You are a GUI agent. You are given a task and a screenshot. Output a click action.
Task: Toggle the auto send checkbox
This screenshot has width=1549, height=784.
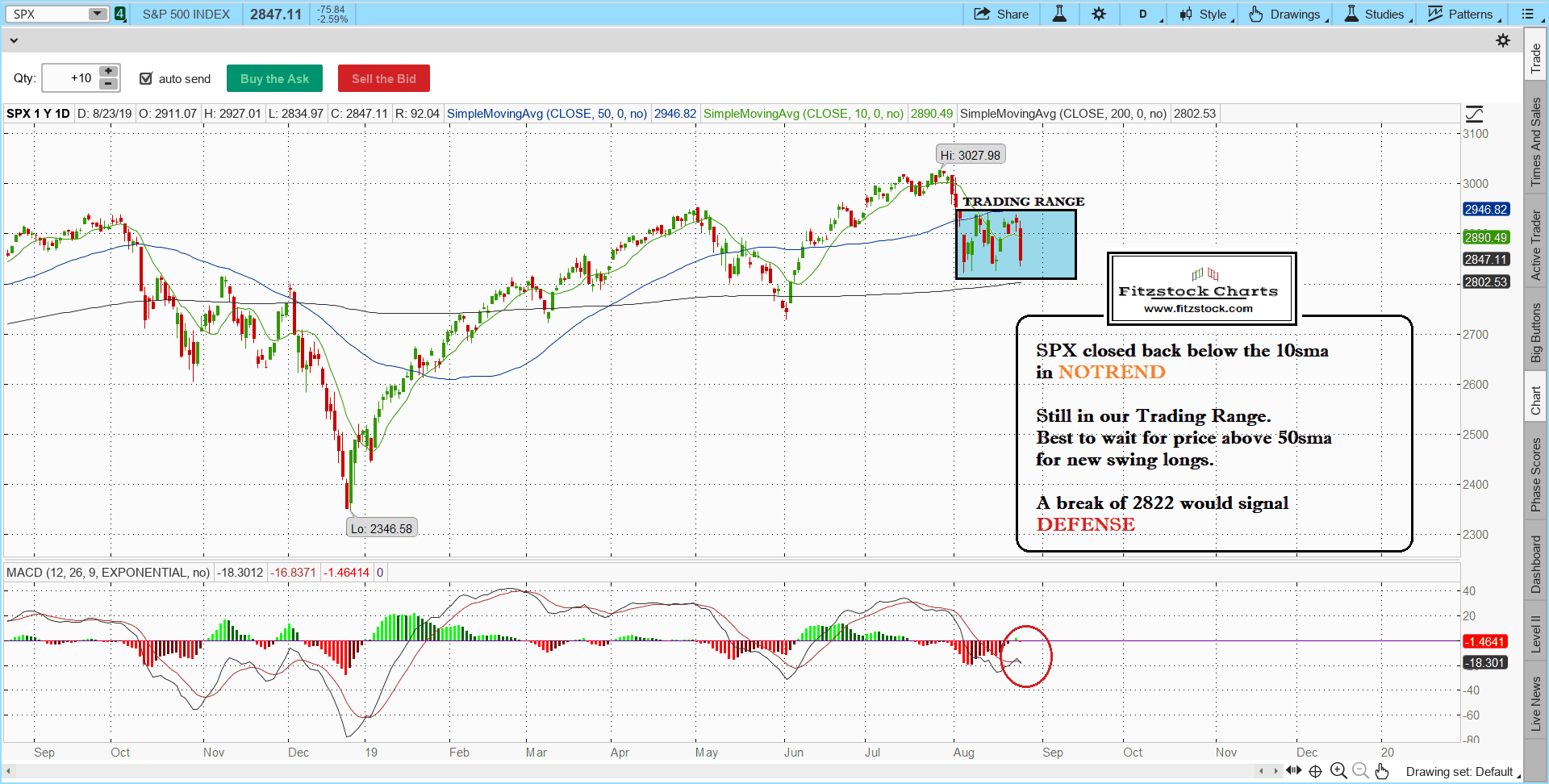(x=146, y=78)
